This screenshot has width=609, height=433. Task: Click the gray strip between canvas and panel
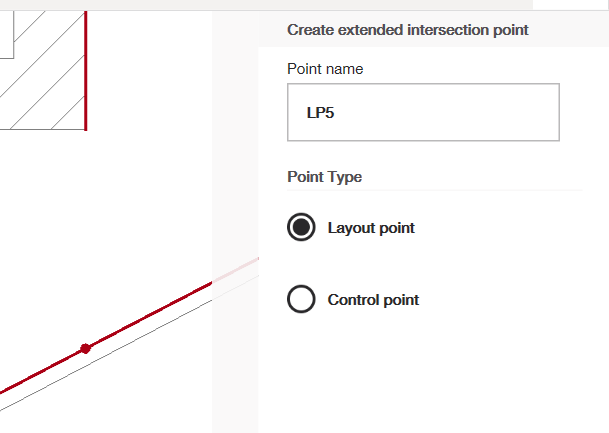pyautogui.click(x=235, y=150)
